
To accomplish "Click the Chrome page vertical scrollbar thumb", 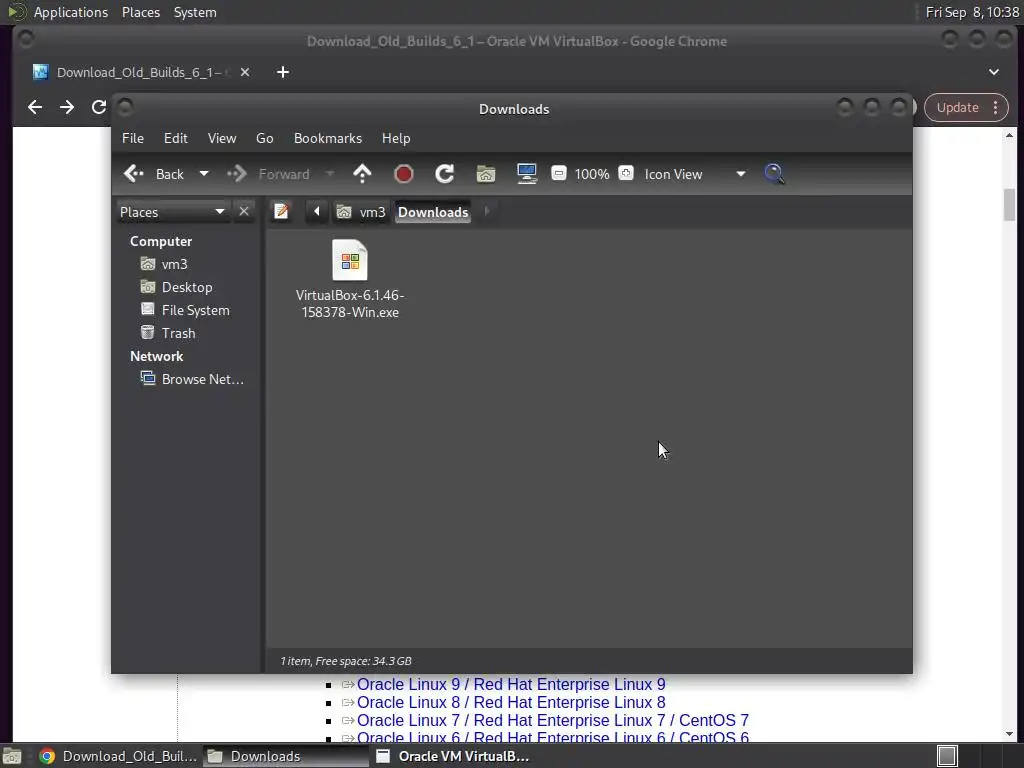I will coord(1010,204).
